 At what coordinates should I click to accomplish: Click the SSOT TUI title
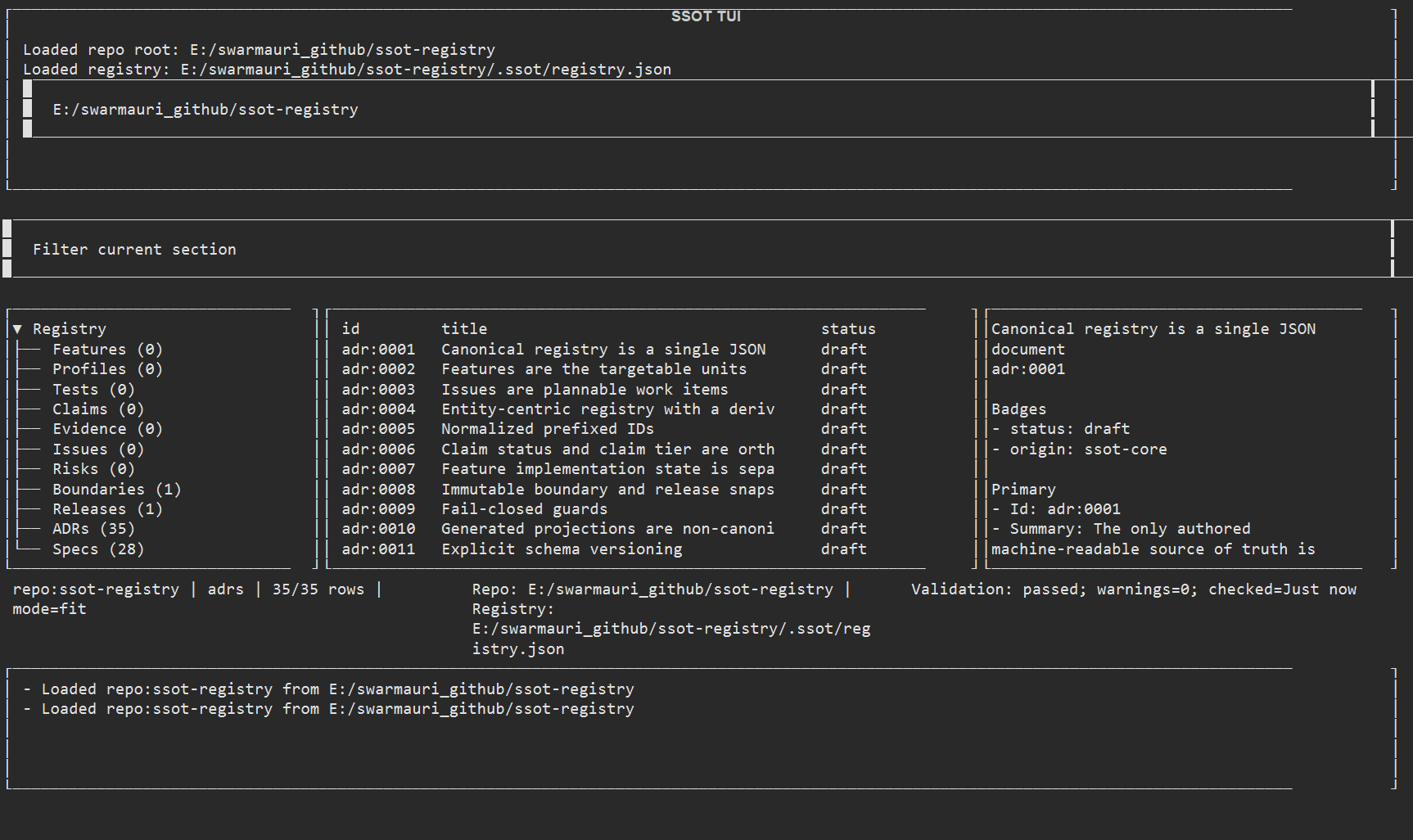(x=706, y=16)
